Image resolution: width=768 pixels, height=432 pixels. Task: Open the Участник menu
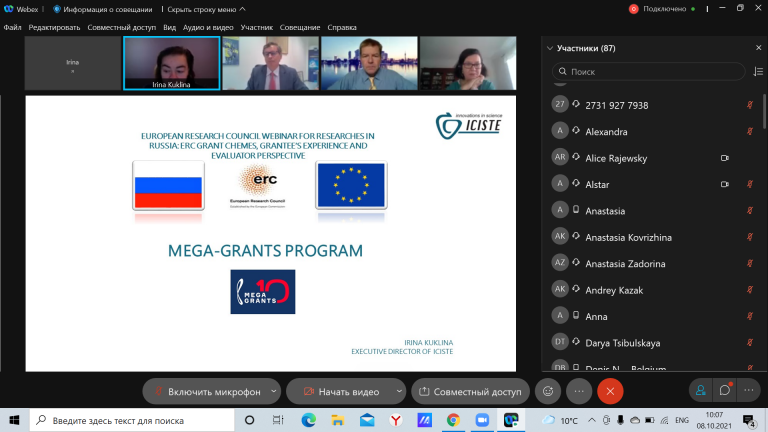[x=257, y=27]
